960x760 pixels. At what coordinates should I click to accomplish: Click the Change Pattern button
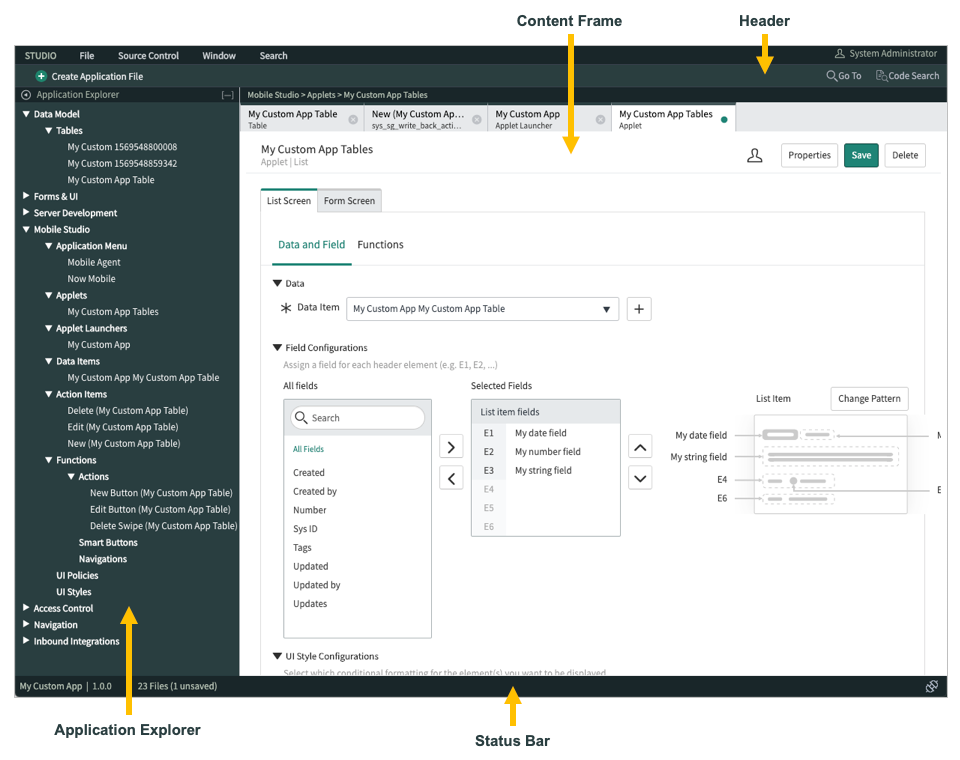coord(869,399)
